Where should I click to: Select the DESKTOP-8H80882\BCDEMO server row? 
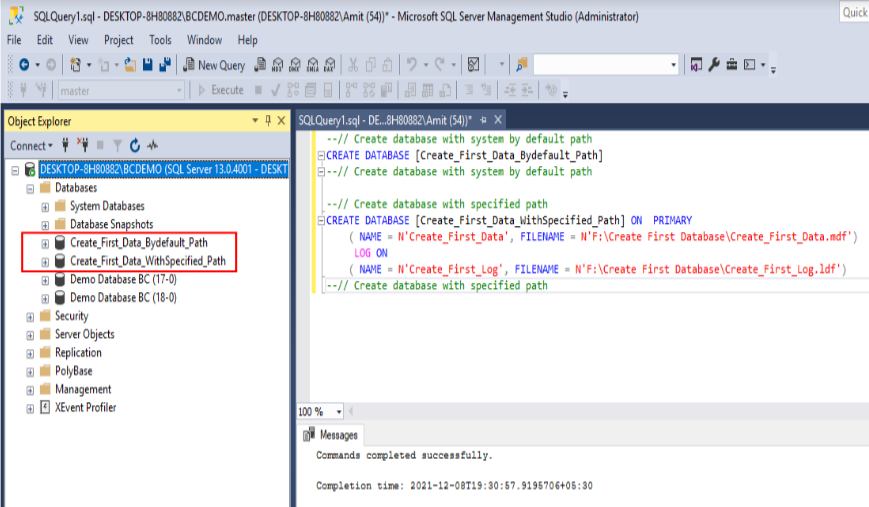point(163,169)
